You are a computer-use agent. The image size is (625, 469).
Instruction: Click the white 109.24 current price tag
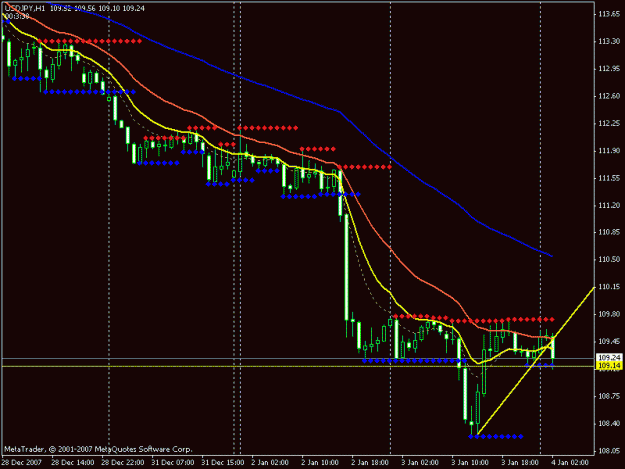[609, 357]
